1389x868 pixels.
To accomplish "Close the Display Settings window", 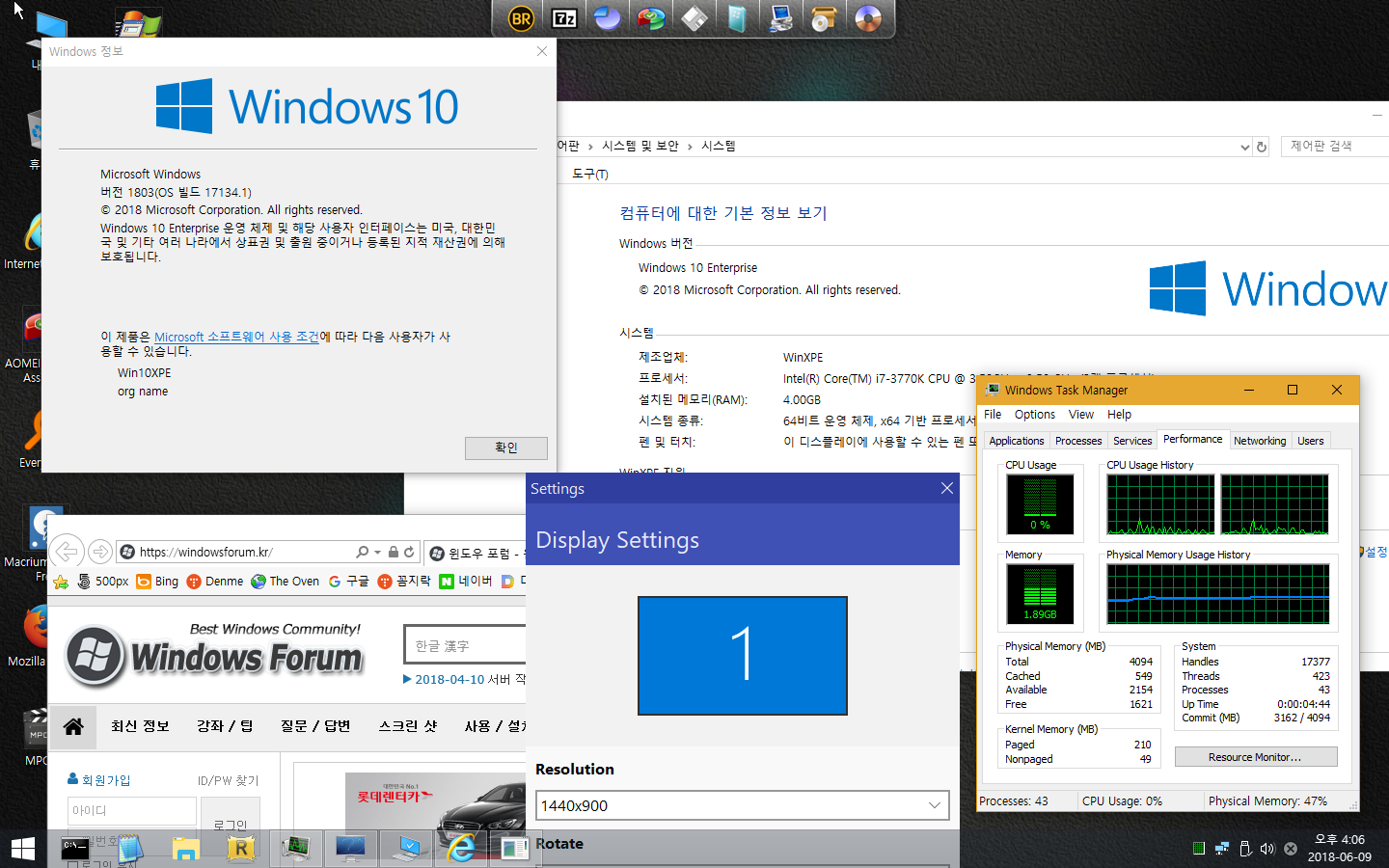I will (946, 488).
